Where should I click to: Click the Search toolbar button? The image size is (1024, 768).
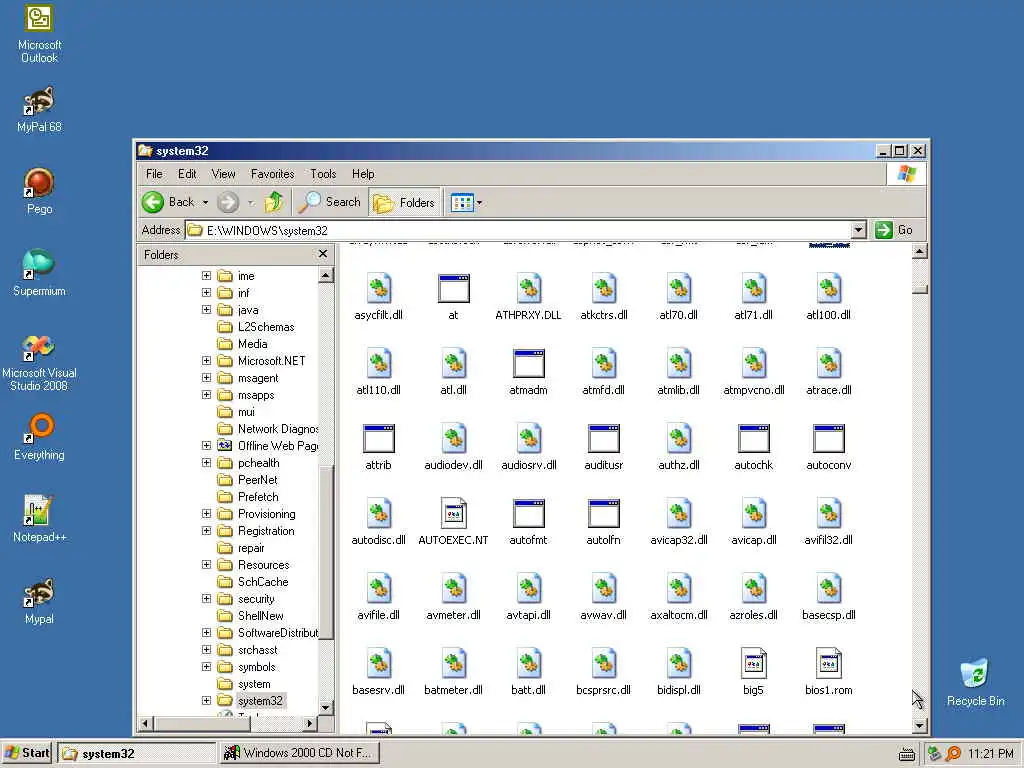(330, 202)
